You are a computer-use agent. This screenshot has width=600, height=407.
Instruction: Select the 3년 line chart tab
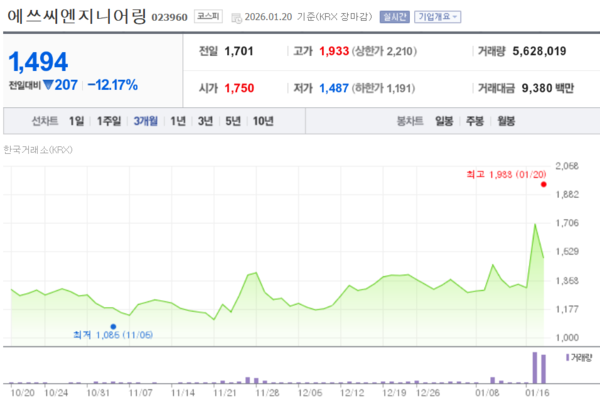pos(205,121)
